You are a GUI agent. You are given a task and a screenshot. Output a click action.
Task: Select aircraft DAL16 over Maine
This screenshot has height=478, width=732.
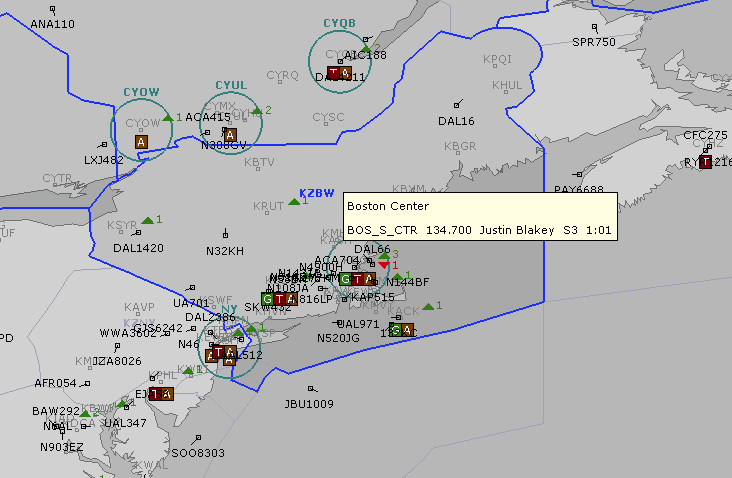[459, 104]
